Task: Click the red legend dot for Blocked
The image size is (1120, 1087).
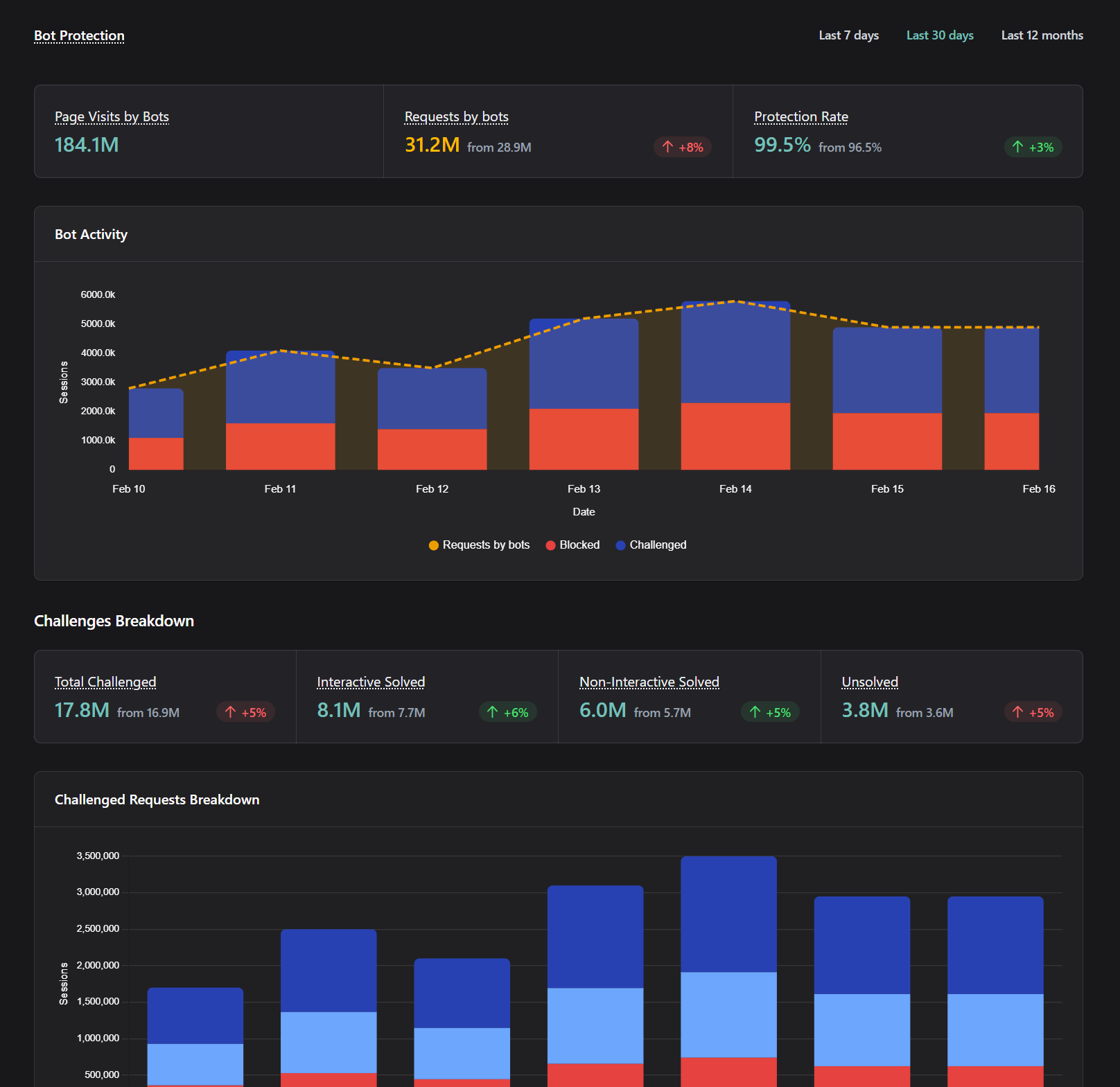Action: tap(550, 545)
